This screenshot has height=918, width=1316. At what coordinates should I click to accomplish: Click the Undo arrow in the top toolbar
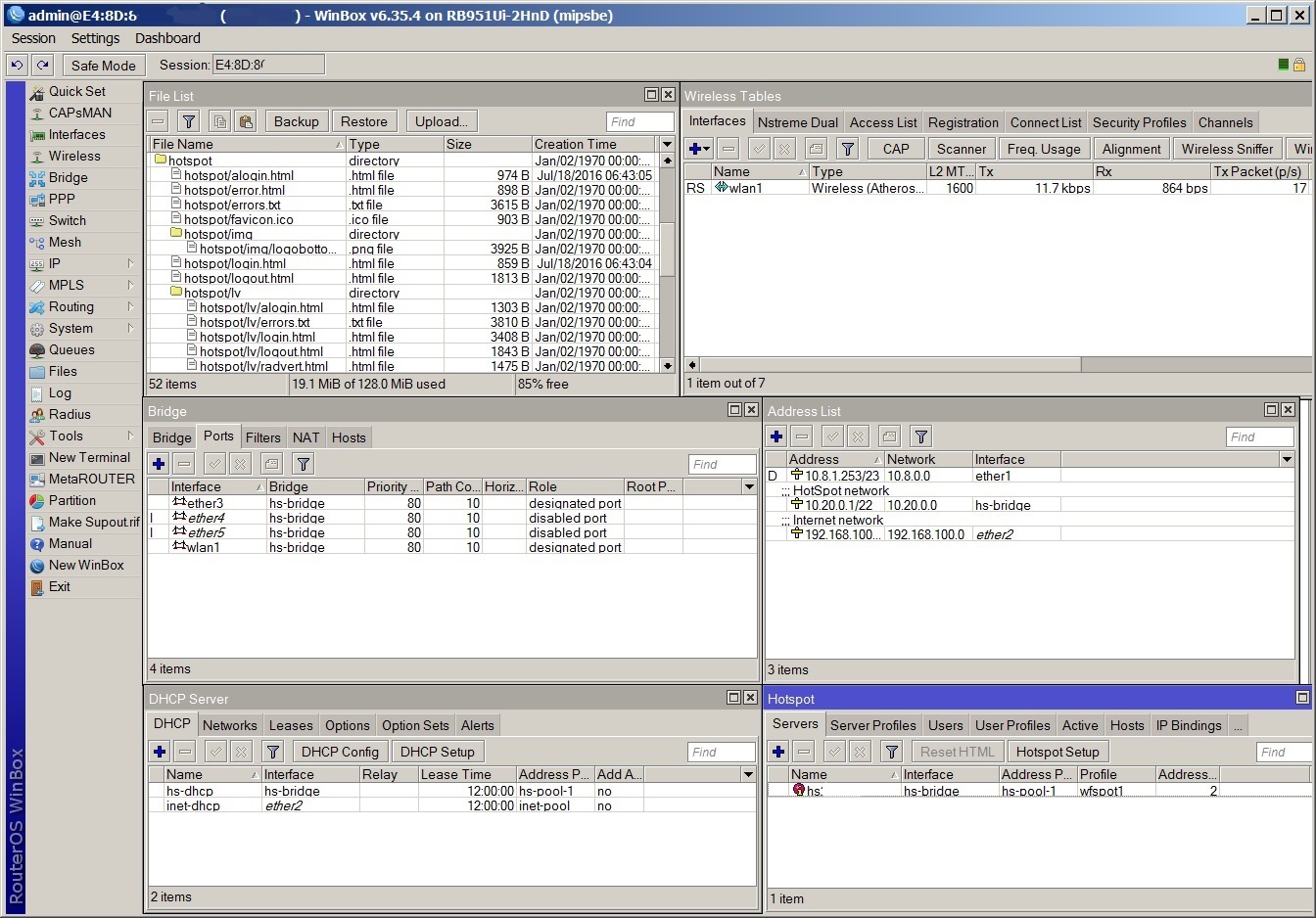point(17,65)
